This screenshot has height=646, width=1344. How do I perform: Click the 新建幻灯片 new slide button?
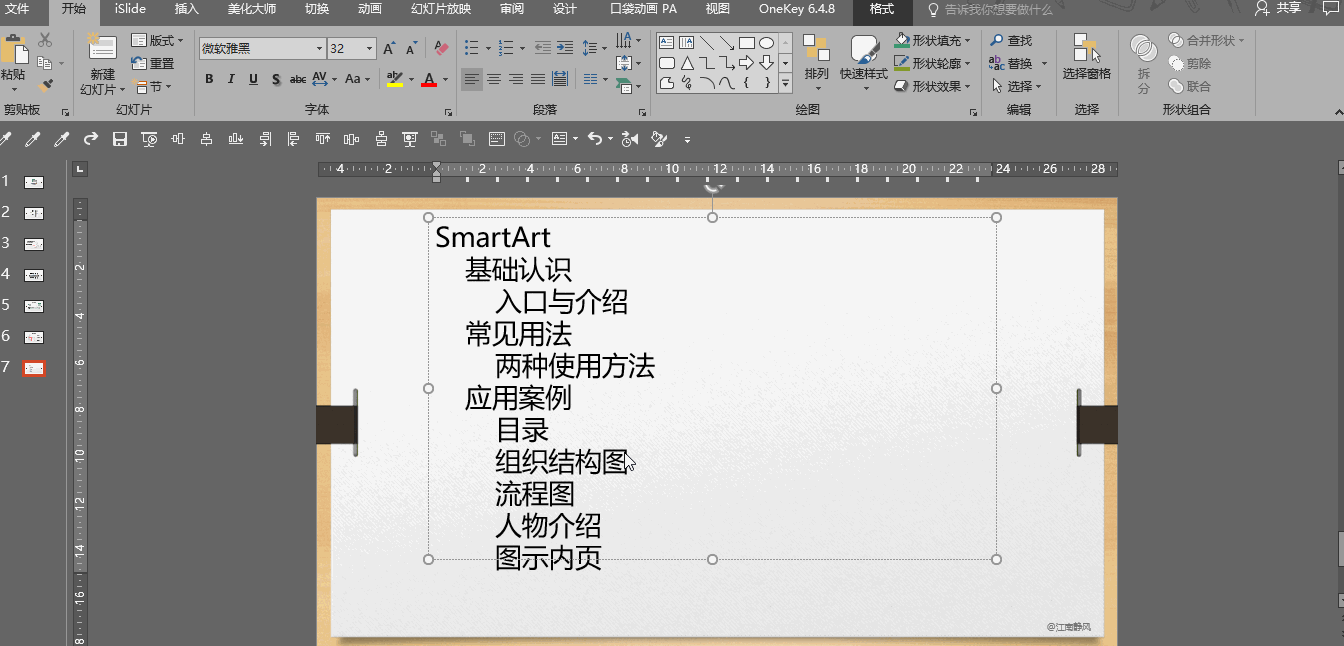tap(102, 64)
